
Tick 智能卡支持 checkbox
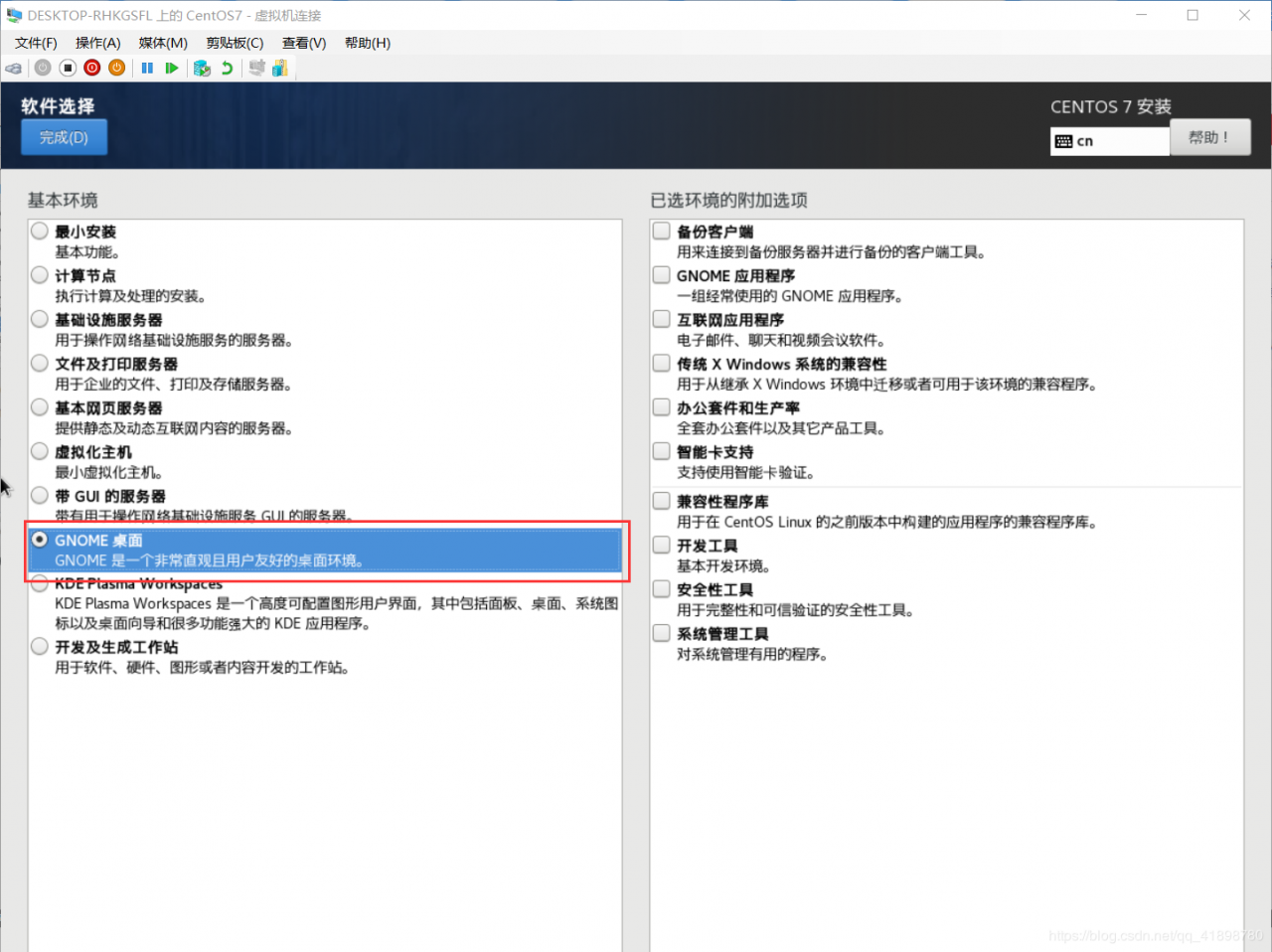coord(662,451)
